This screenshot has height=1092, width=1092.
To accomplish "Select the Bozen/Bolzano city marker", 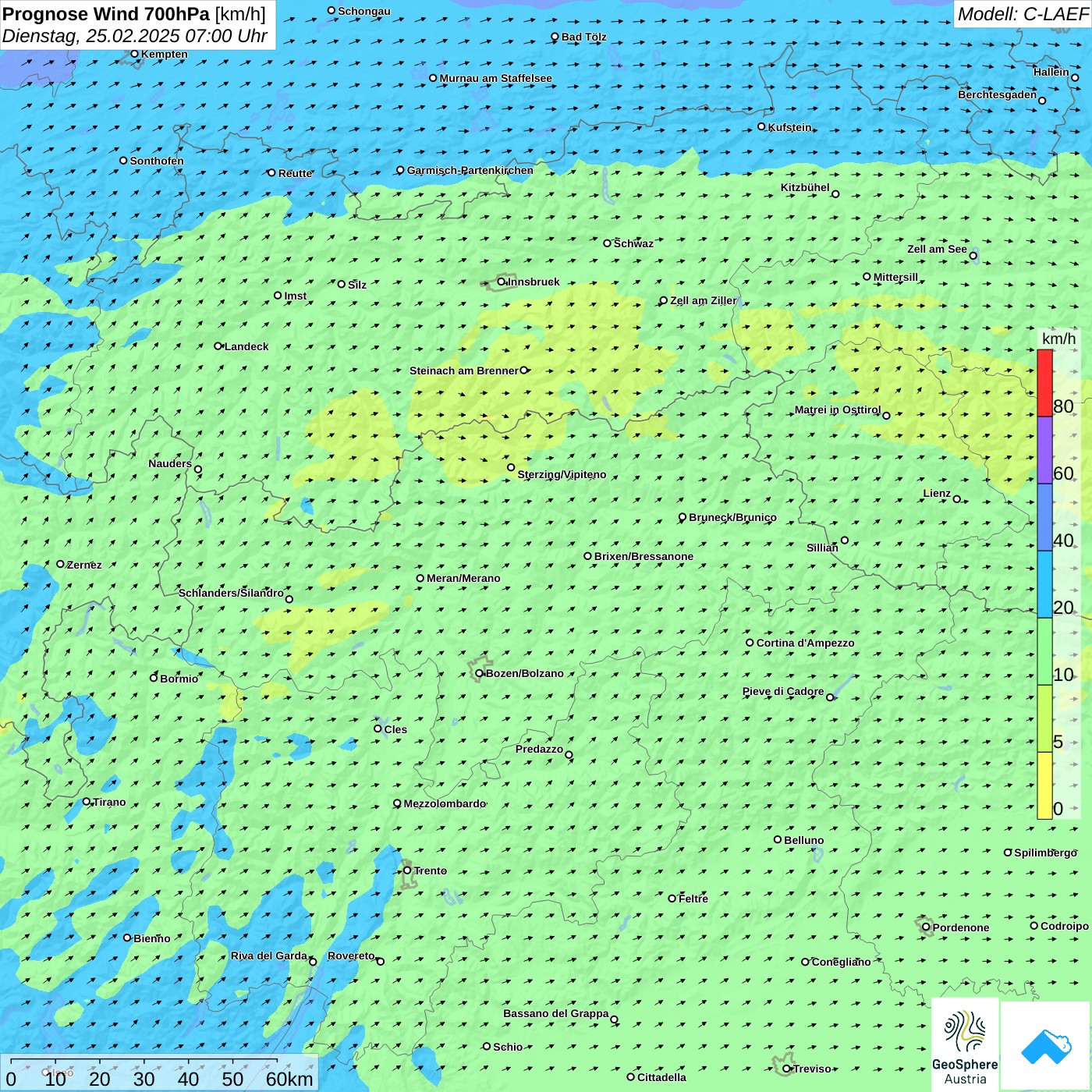I will 480,673.
